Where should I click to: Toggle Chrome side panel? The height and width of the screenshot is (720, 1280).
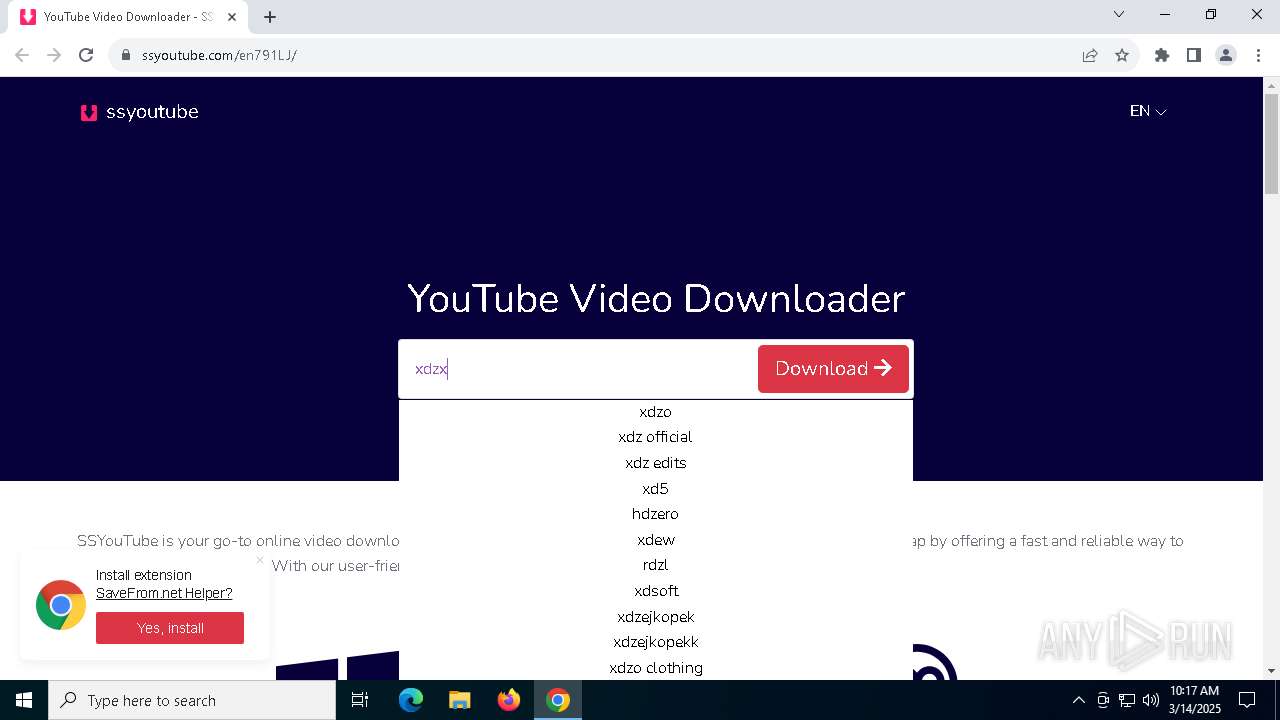[x=1194, y=55]
